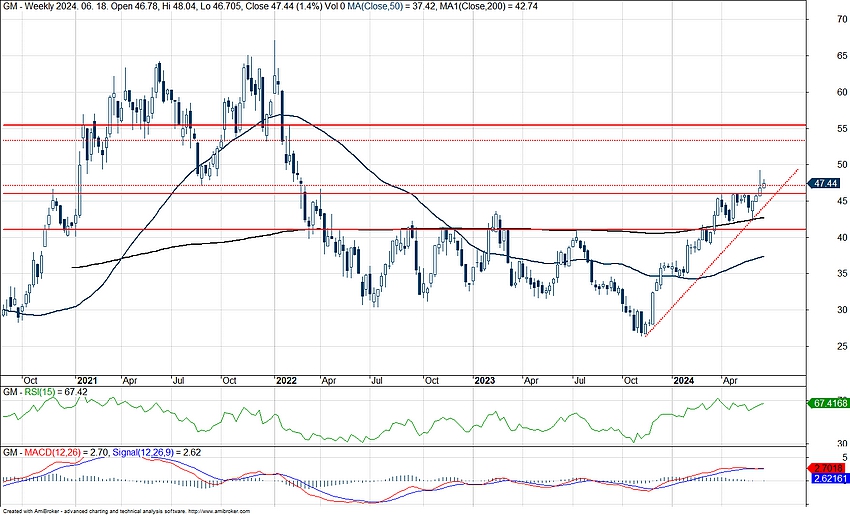The width and height of the screenshot is (850, 515).
Task: Click the 40 price axis label
Action: [842, 237]
